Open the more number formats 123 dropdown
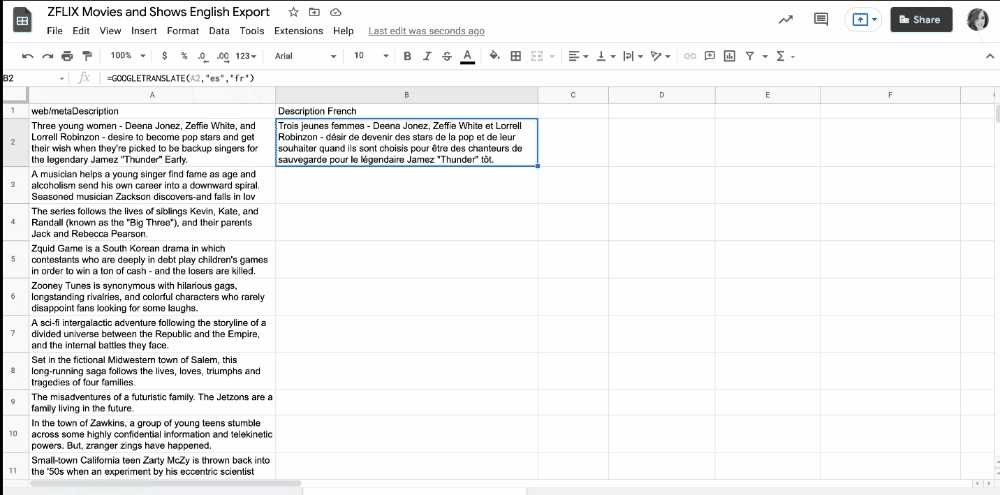This screenshot has width=1000, height=495. point(246,56)
